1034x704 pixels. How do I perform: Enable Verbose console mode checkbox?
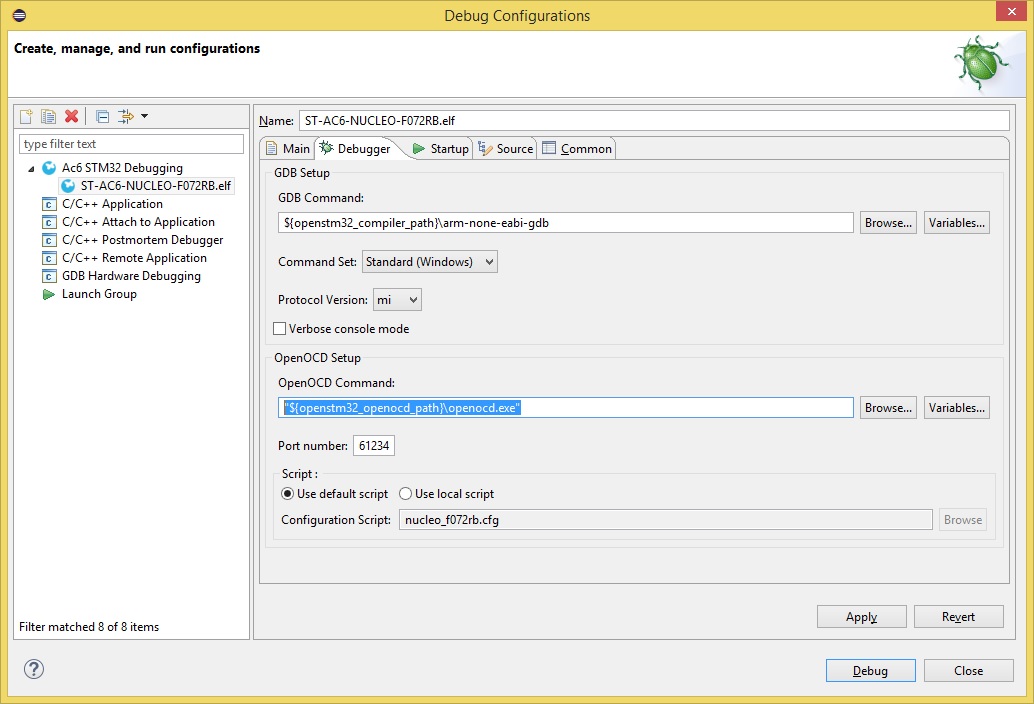coord(280,329)
